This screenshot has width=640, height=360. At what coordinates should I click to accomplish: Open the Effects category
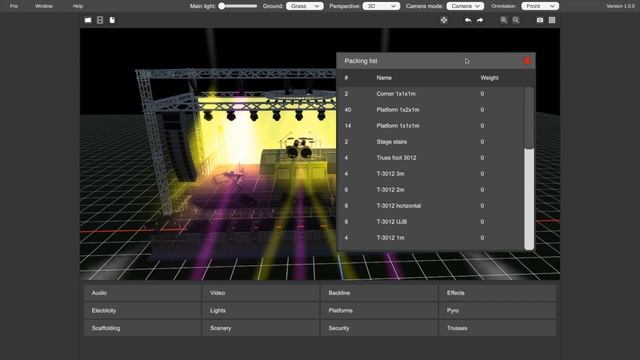498,293
